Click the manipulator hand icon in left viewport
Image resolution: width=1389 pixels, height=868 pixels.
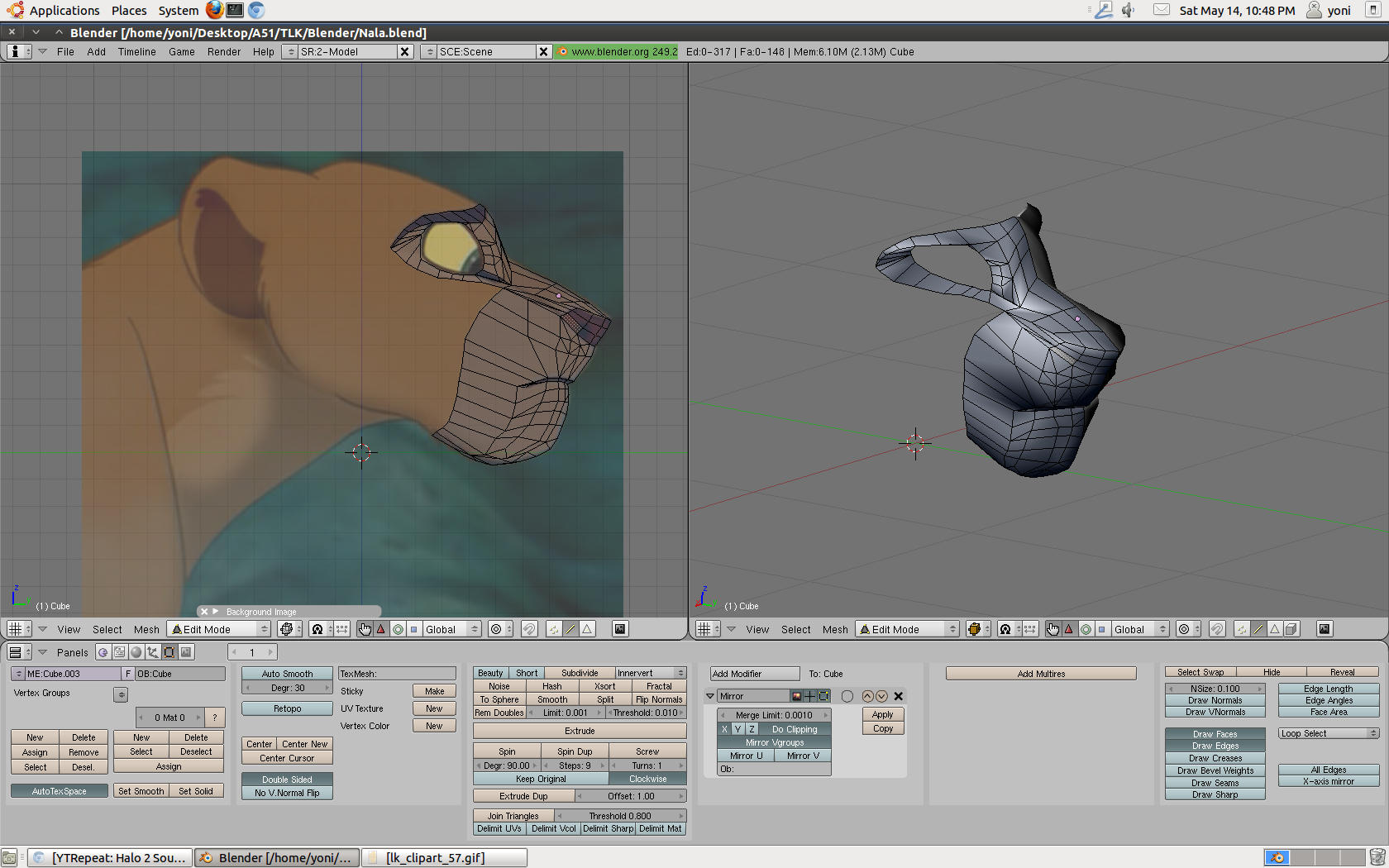[x=365, y=629]
